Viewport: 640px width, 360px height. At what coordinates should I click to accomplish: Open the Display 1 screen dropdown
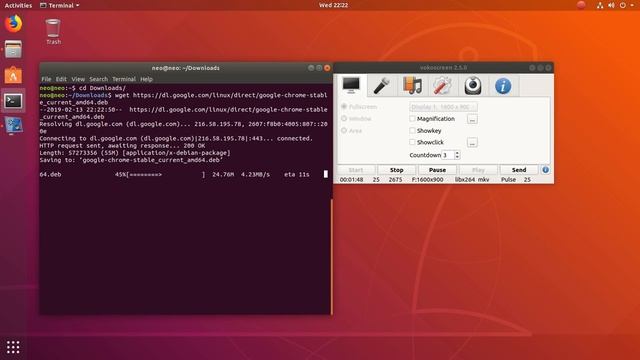pyautogui.click(x=443, y=107)
